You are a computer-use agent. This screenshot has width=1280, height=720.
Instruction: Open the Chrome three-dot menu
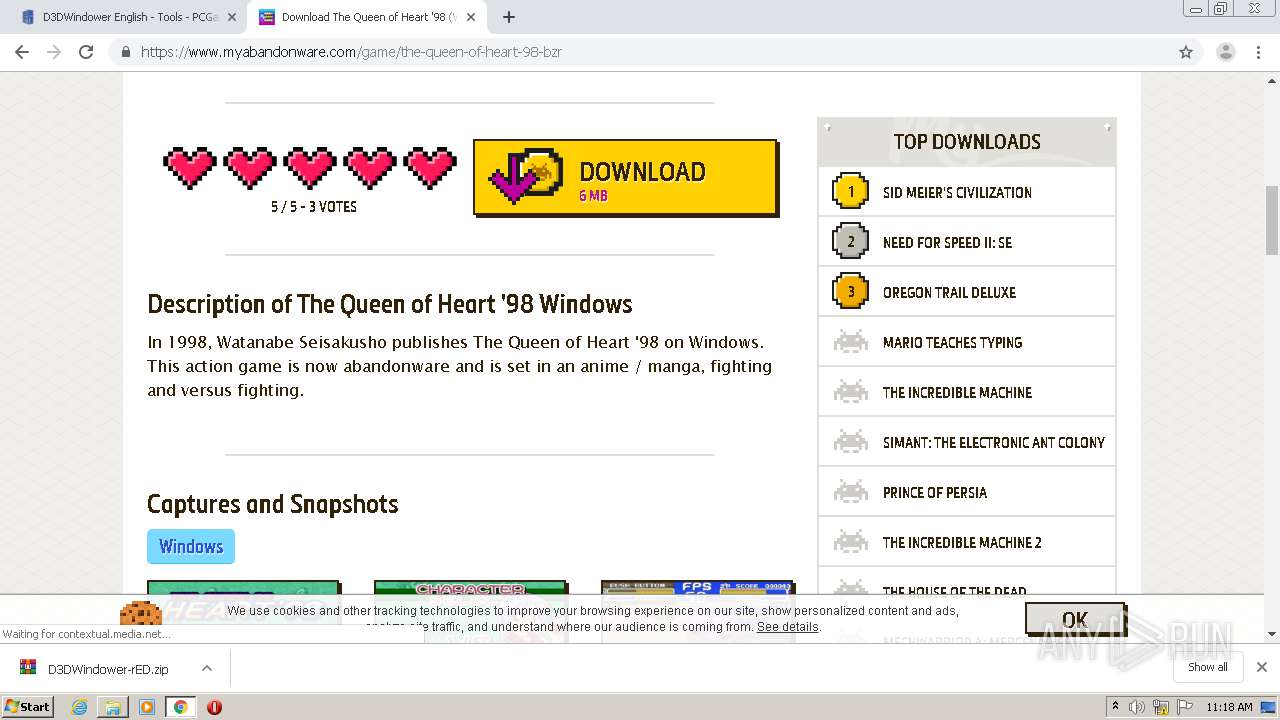click(1258, 52)
